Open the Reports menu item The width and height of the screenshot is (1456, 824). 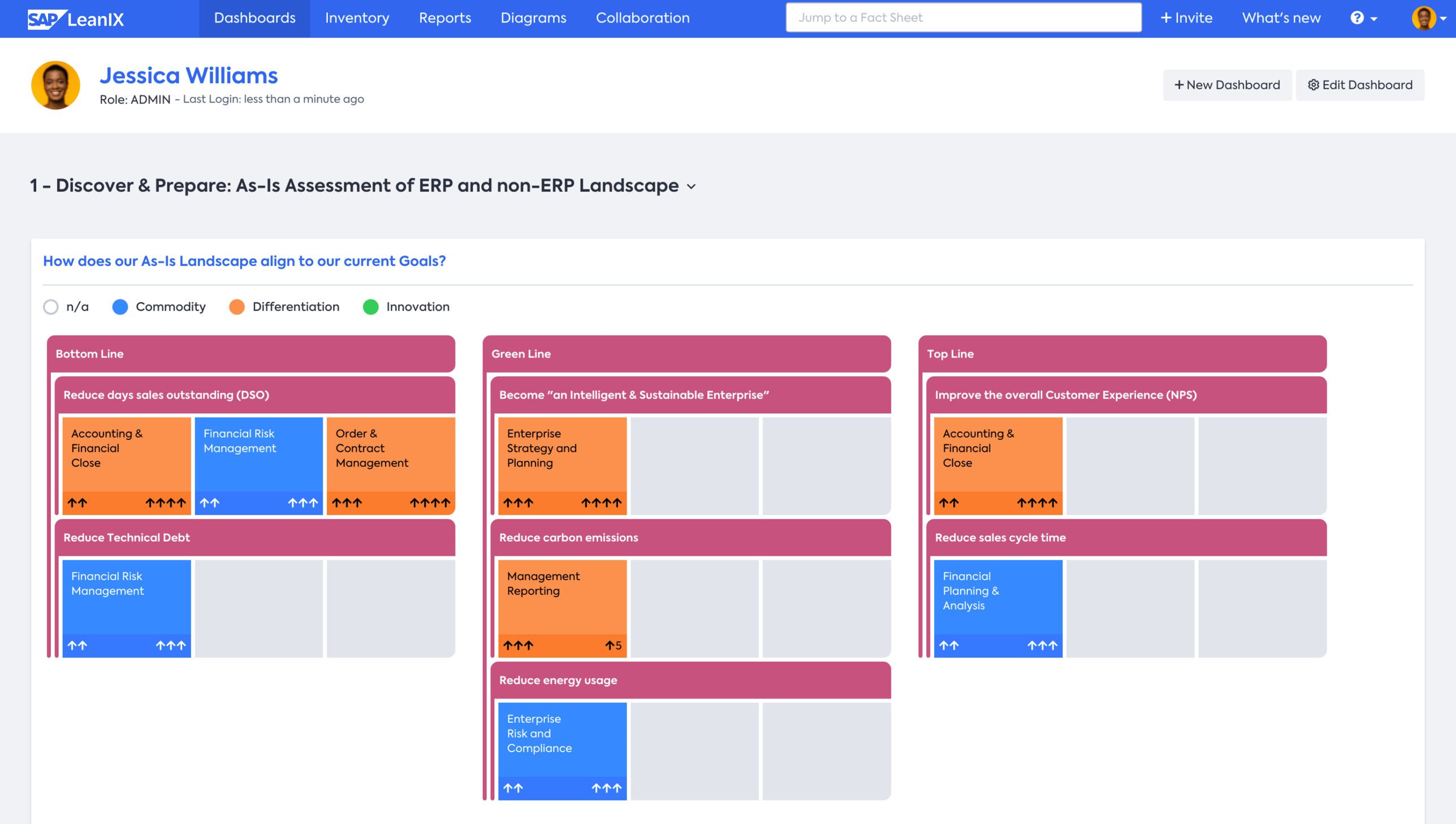click(x=444, y=18)
